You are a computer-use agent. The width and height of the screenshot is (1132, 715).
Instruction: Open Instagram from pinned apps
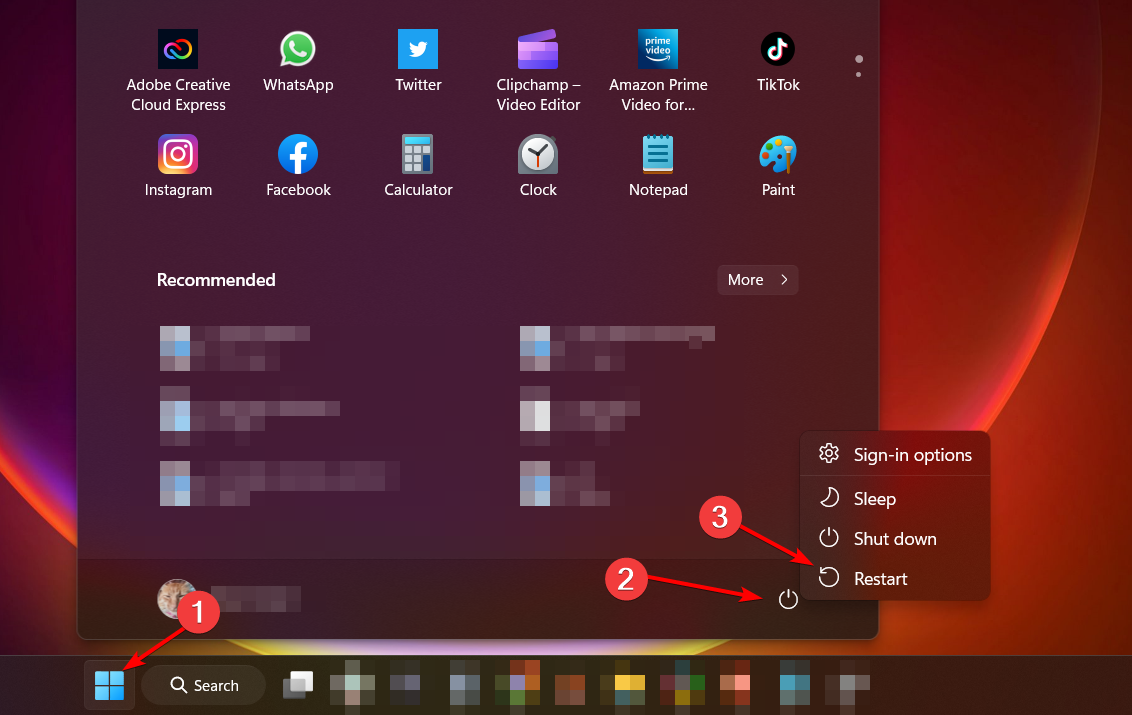point(178,166)
